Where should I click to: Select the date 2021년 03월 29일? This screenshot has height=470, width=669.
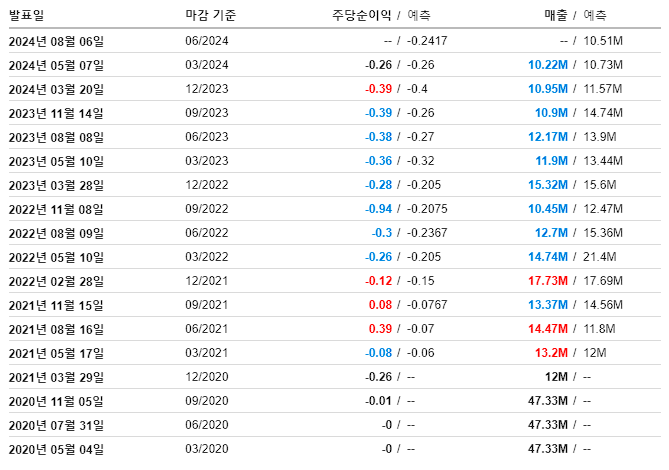pos(56,377)
